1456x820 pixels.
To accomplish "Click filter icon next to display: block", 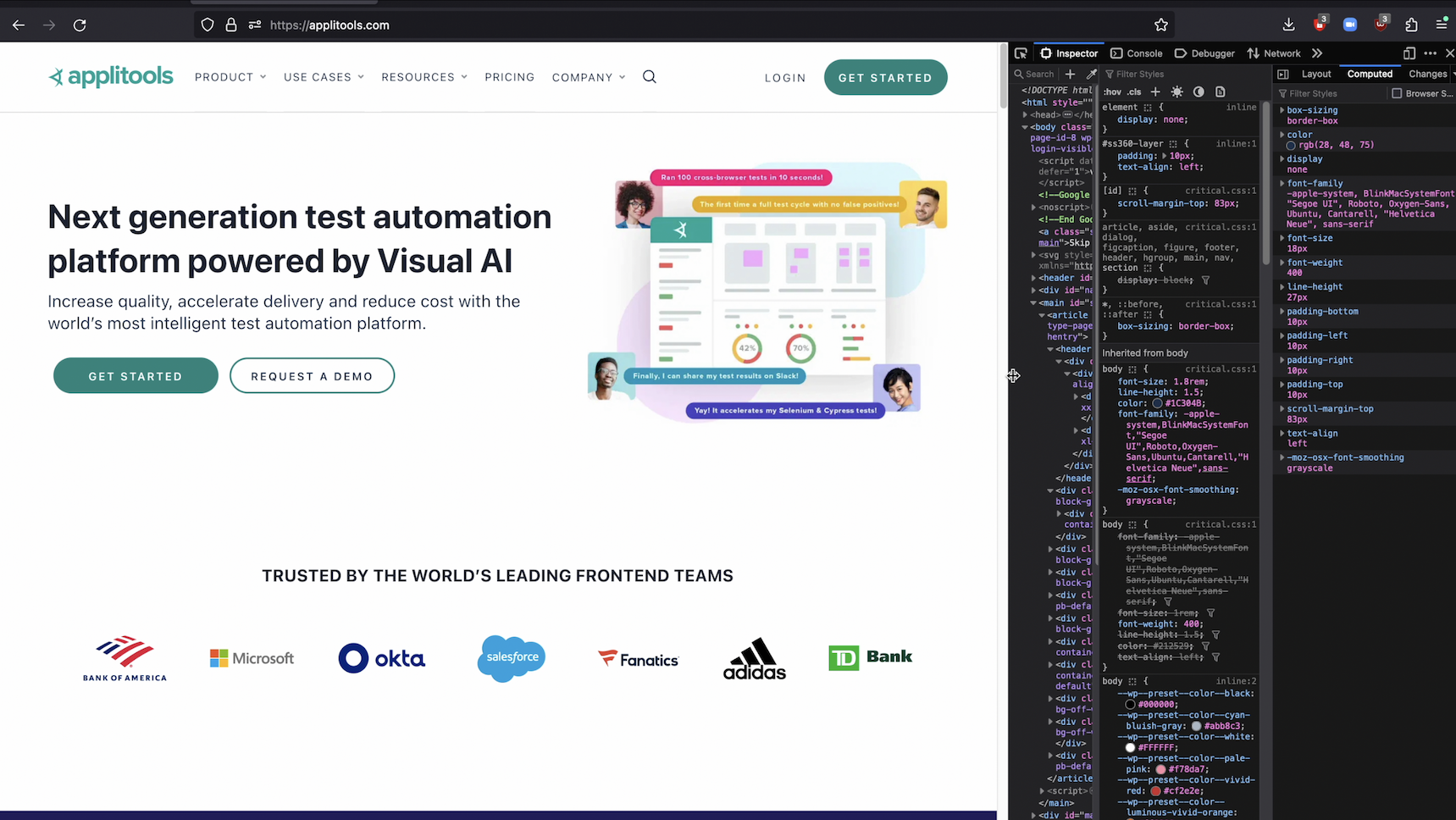I will (x=1205, y=280).
